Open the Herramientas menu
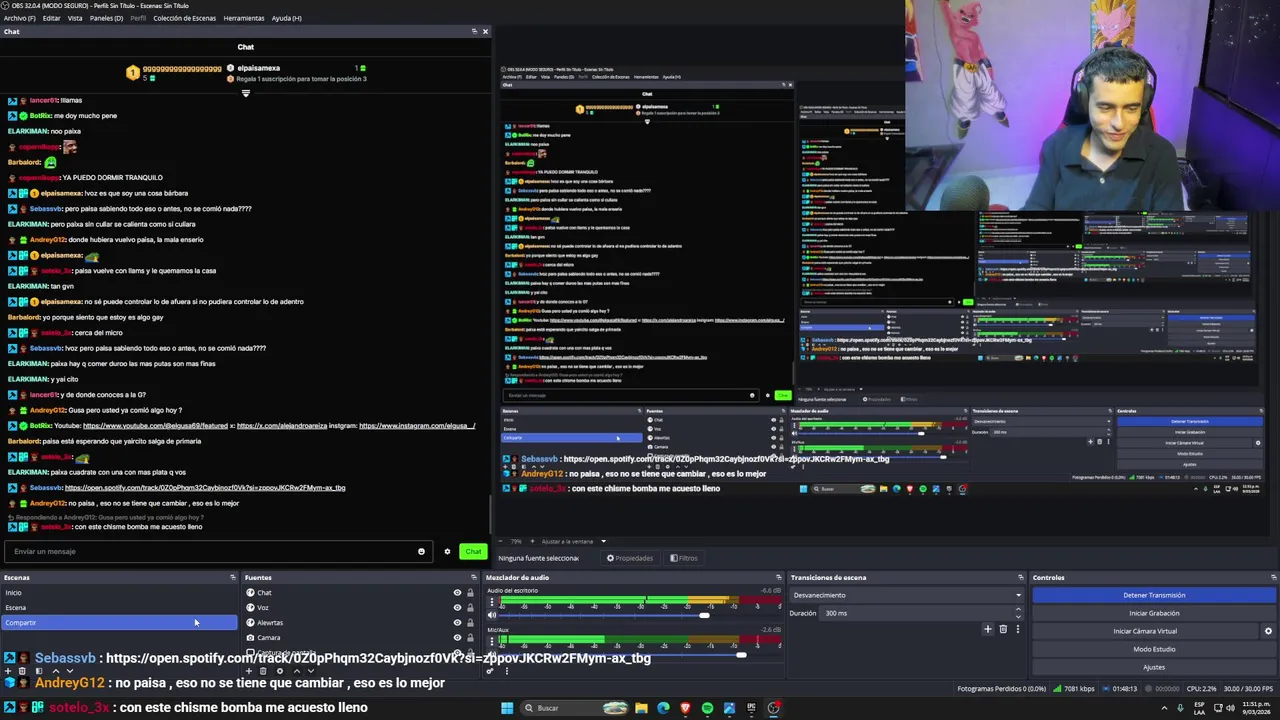The image size is (1280, 720). [244, 18]
